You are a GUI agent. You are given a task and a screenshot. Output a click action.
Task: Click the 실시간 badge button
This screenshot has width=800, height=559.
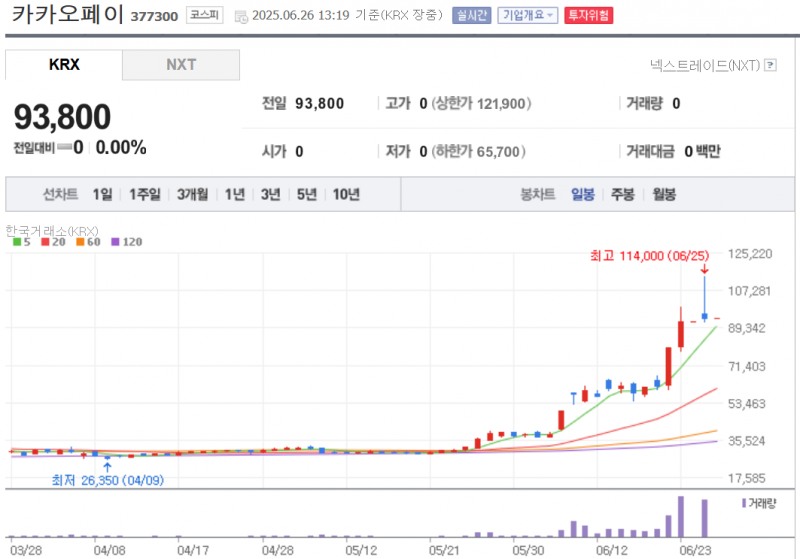471,15
